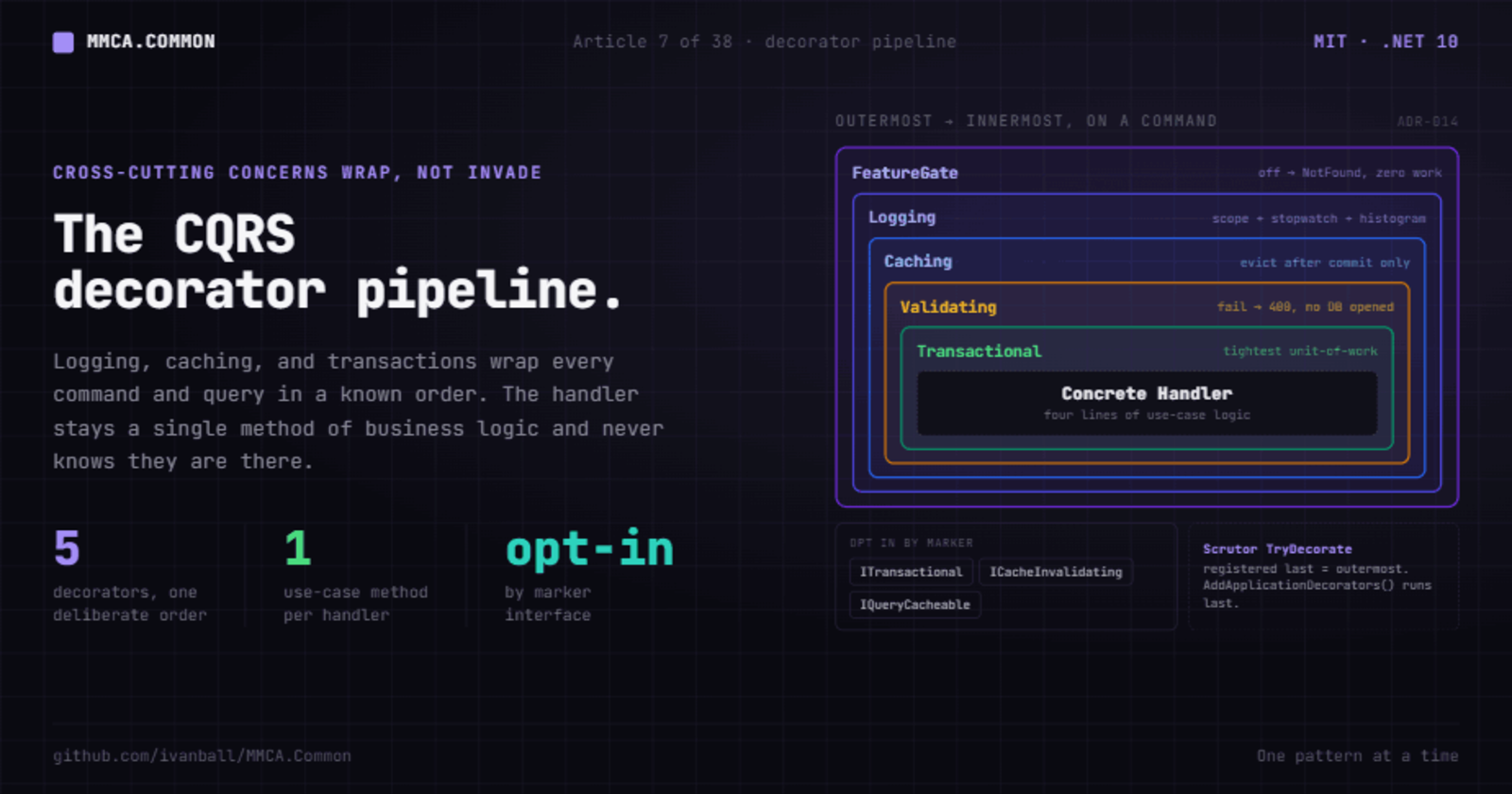Screen dimensions: 1512x794
Task: Click the ICacheInvalidating interface chip
Action: pos(1056,572)
